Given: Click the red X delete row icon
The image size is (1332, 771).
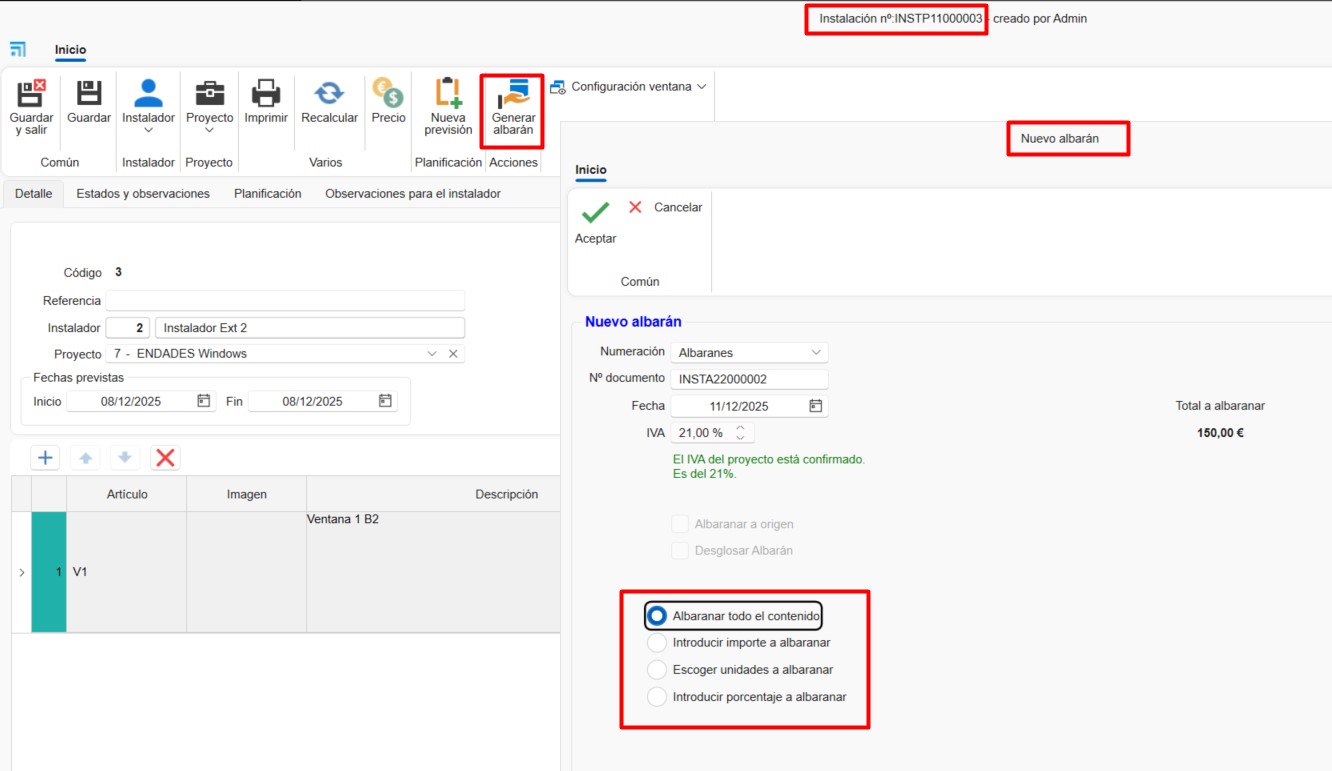Looking at the screenshot, I should [165, 458].
